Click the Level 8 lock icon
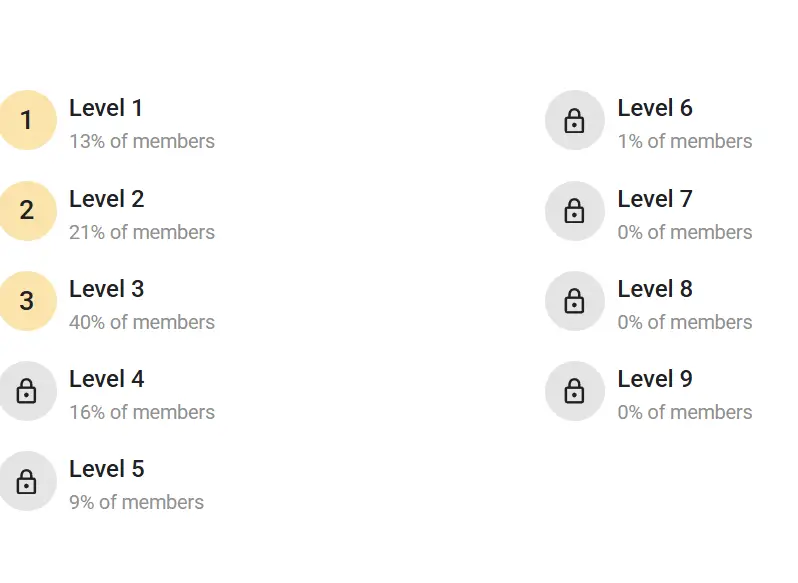The width and height of the screenshot is (798, 583). (574, 301)
